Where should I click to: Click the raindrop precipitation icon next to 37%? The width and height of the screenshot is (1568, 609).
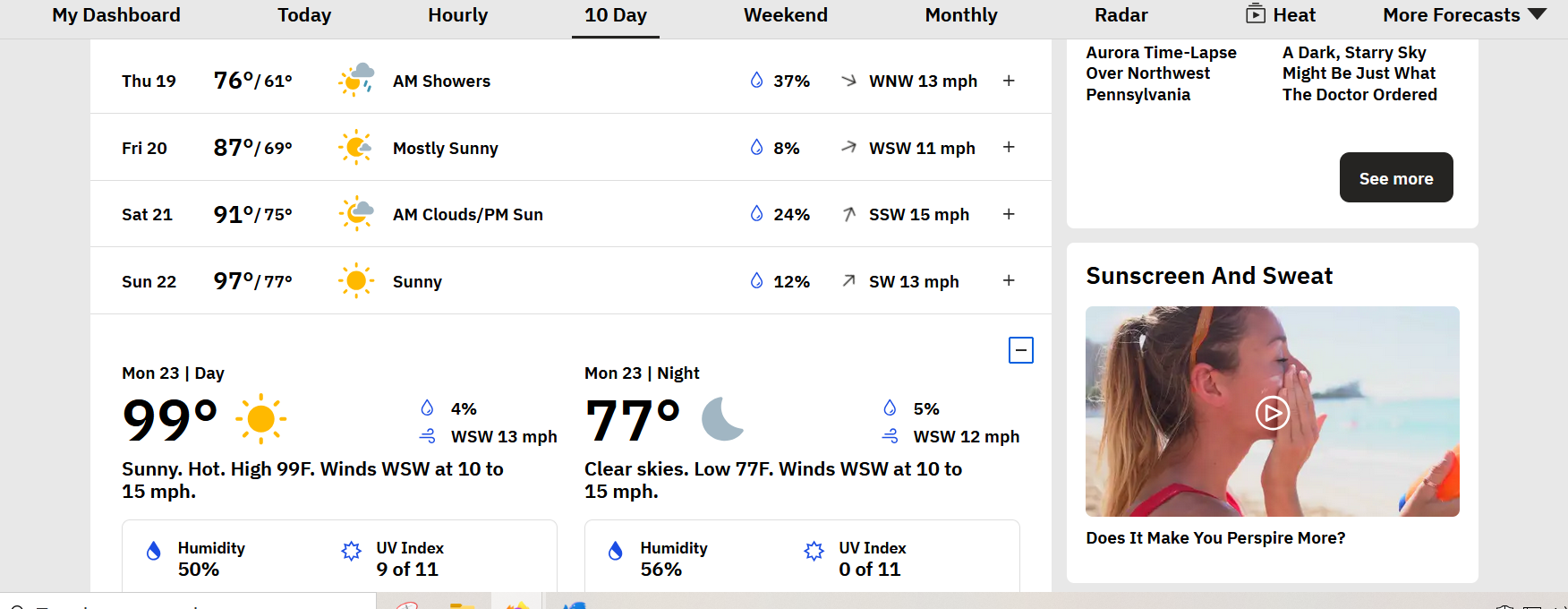pos(756,80)
